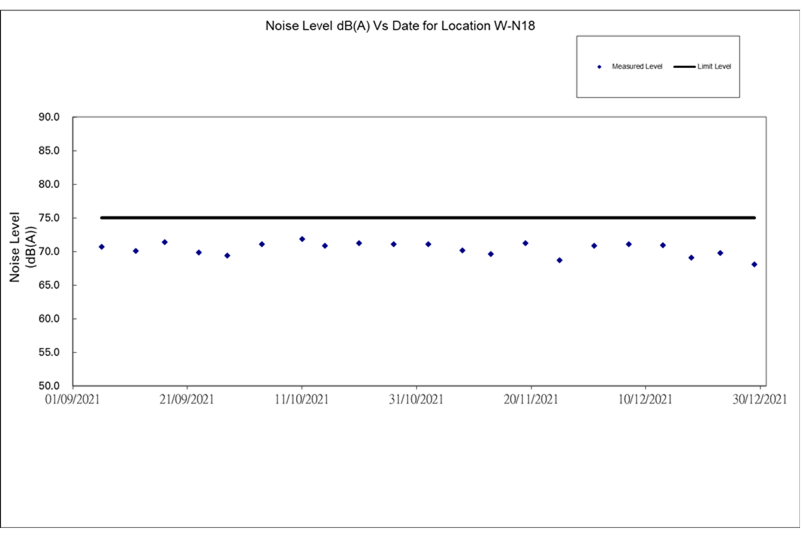The image size is (803, 540).
Task: Click the last measured data point on the right
Action: 754,264
